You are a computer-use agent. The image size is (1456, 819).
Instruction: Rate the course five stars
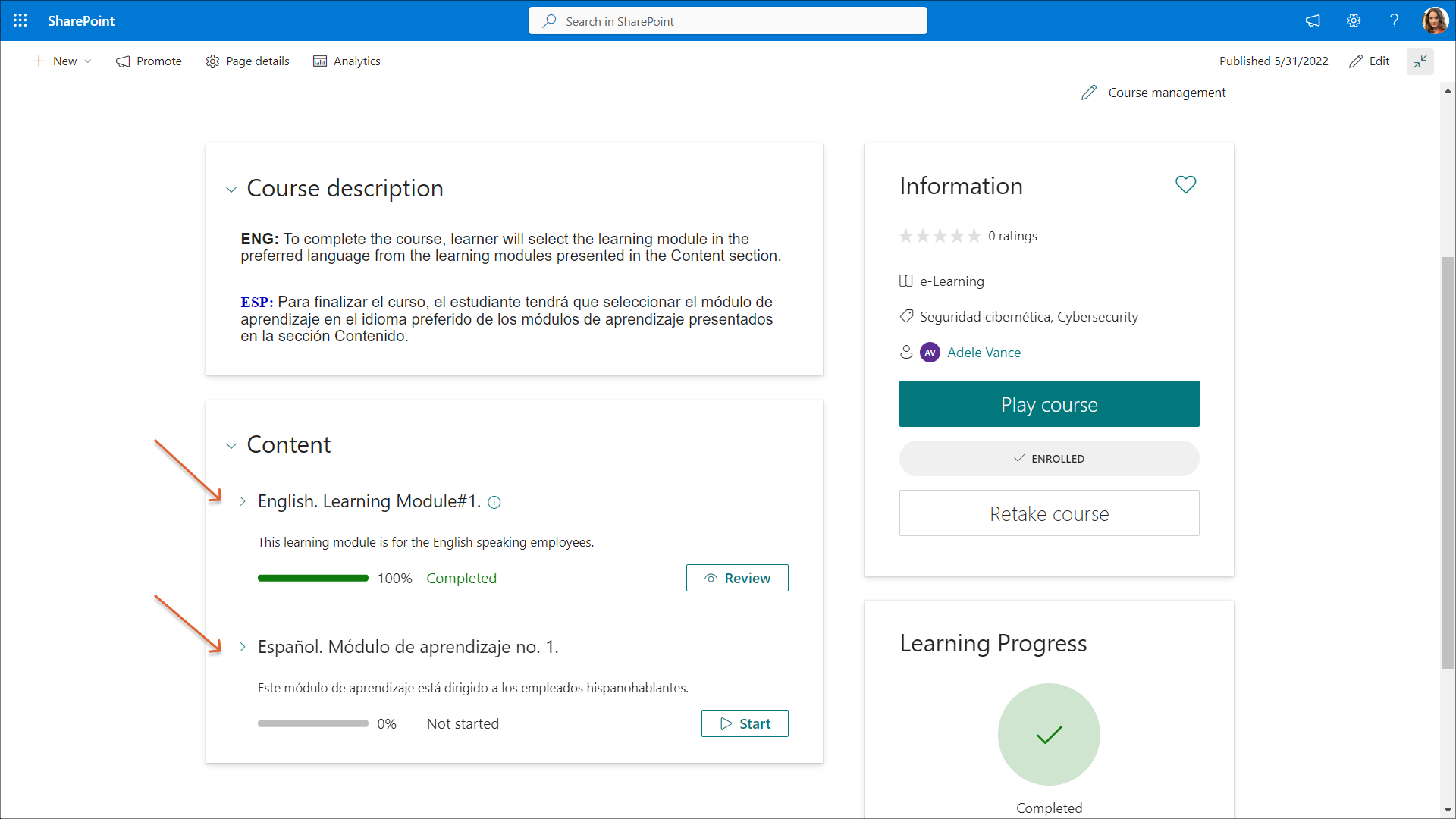point(974,236)
